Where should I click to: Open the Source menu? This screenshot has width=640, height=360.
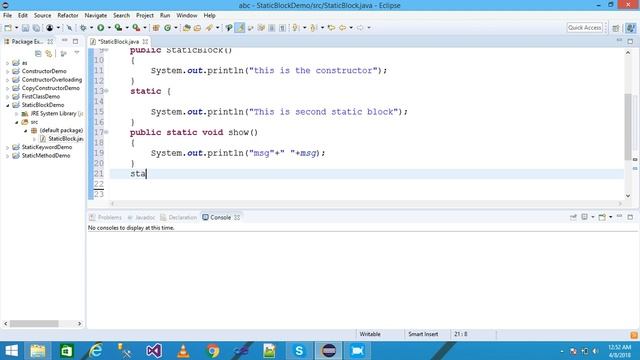click(42, 16)
